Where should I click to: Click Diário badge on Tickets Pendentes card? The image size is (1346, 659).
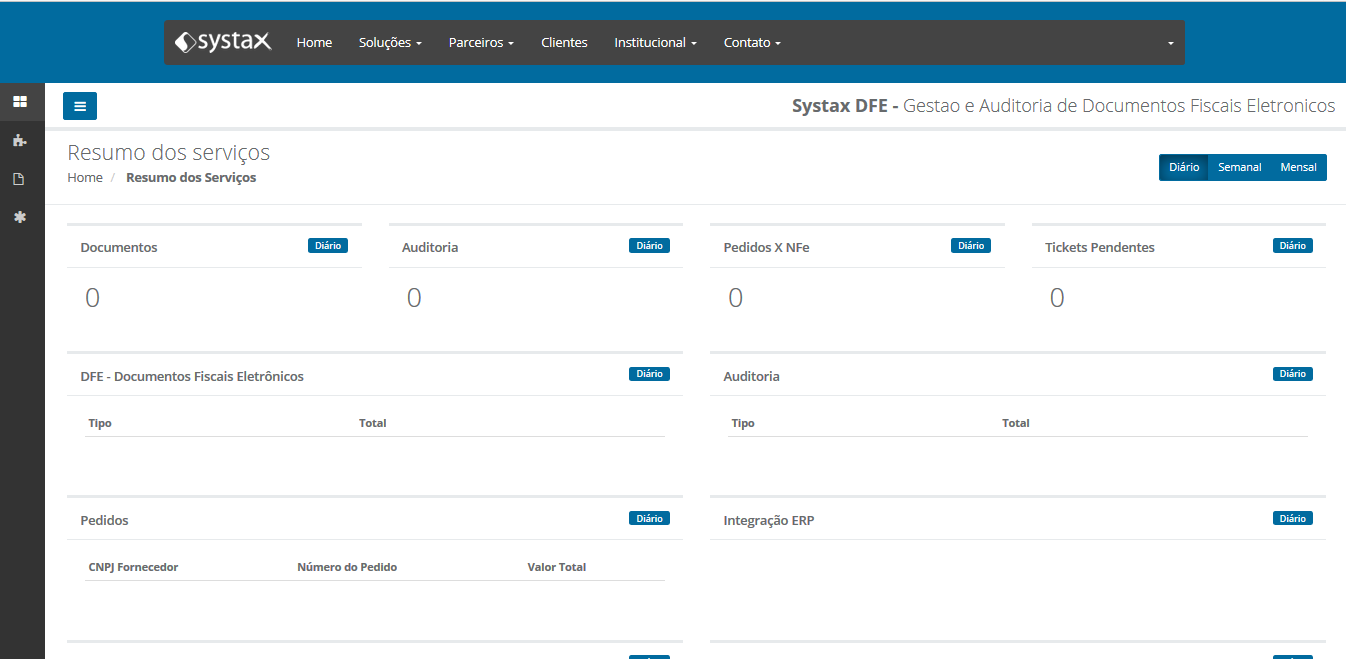pyautogui.click(x=1293, y=246)
